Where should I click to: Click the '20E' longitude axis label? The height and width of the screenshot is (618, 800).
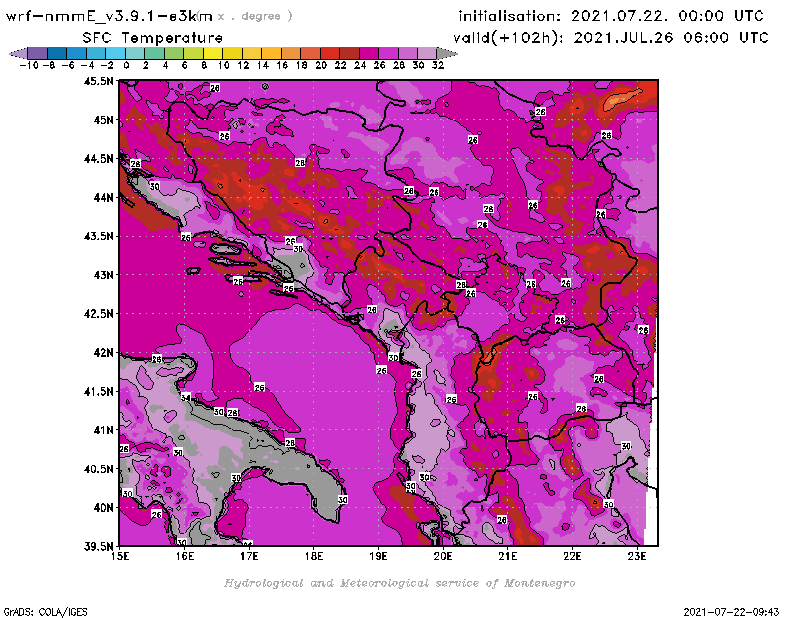tap(443, 556)
